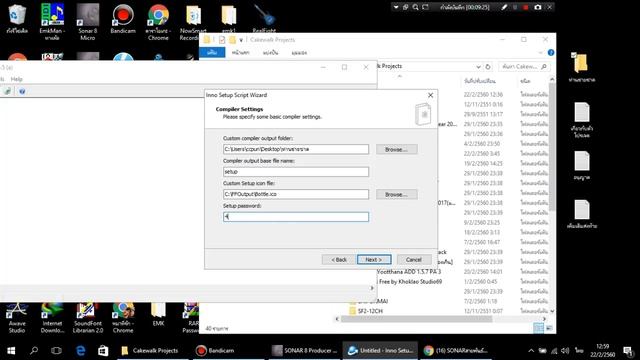
Task: Focus the custom Setup icon file field
Action: click(x=296, y=194)
